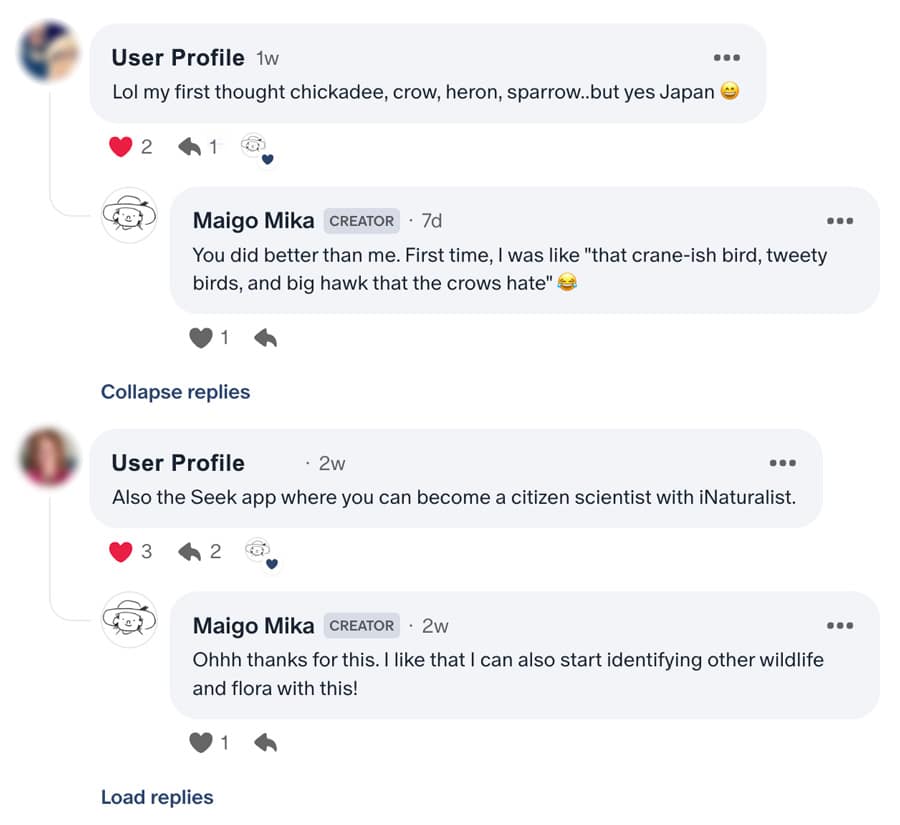Open the options menu on the Seek app comment
The width and height of the screenshot is (900, 825).
[x=784, y=462]
